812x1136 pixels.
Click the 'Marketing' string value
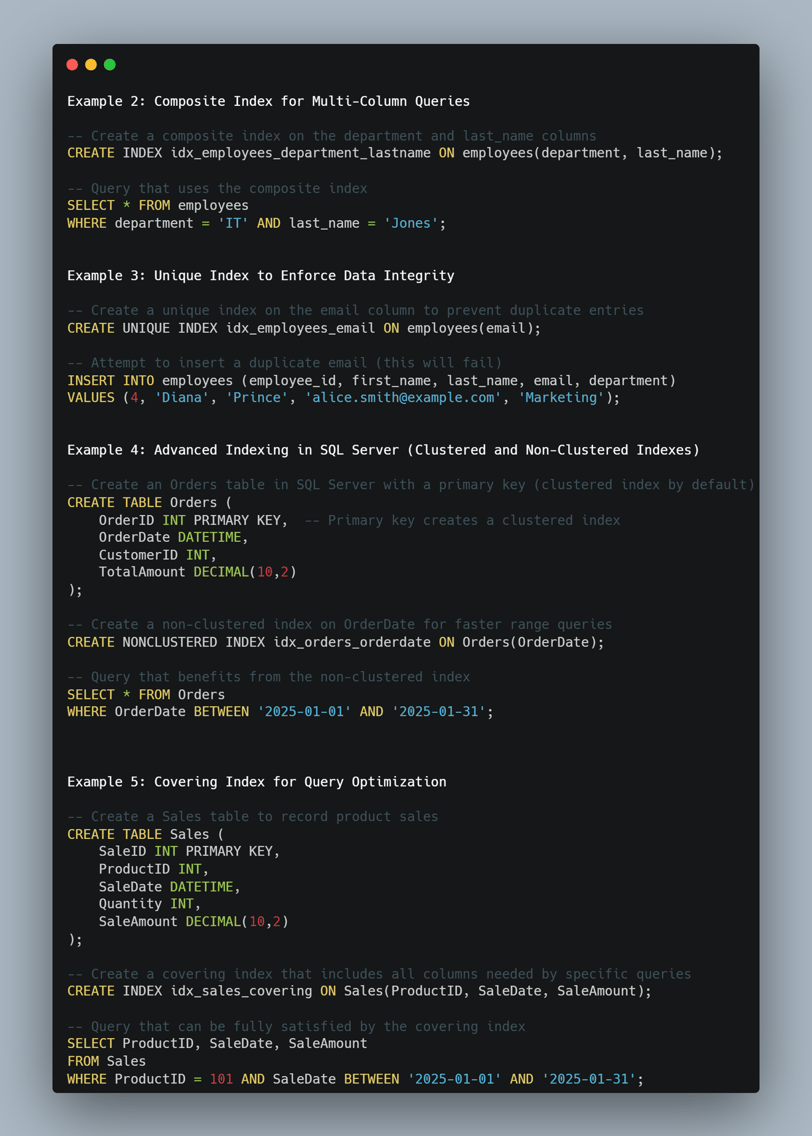(x=561, y=398)
